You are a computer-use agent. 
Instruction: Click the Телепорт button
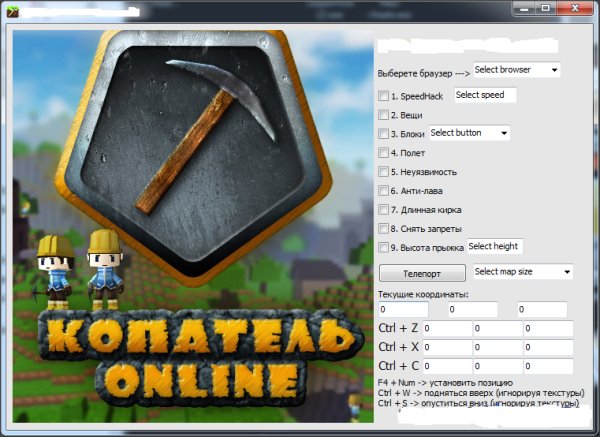(x=422, y=273)
